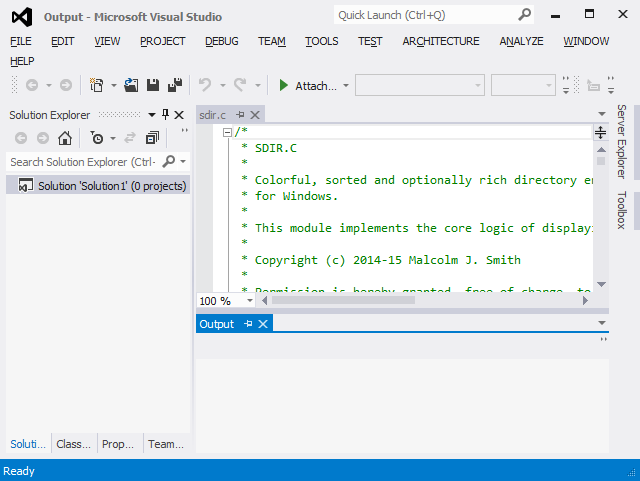Open the Solution Explorer search options dropdown
This screenshot has height=481, width=640.
[x=183, y=162]
